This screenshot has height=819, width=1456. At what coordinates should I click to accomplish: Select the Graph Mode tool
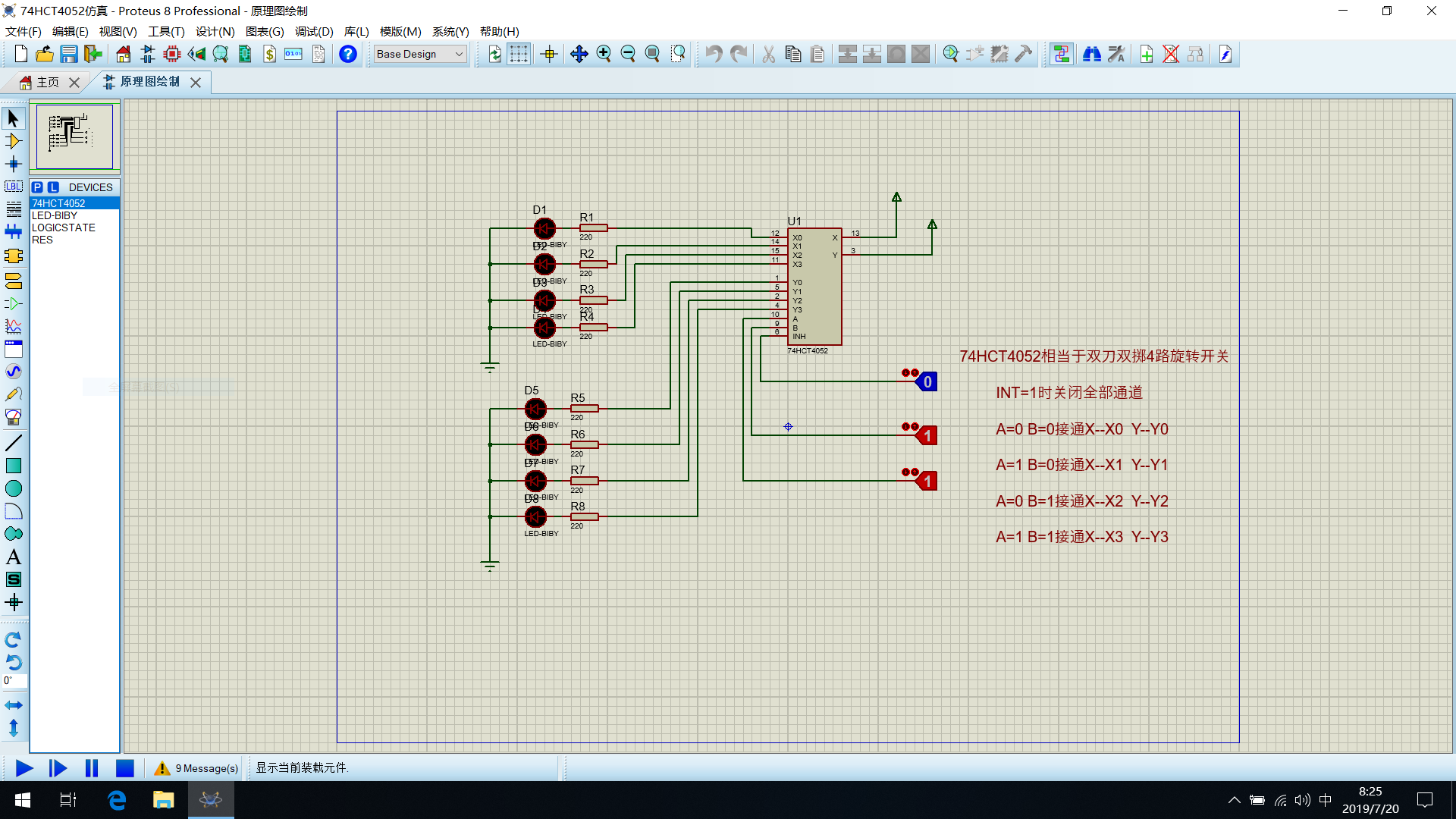tap(14, 326)
